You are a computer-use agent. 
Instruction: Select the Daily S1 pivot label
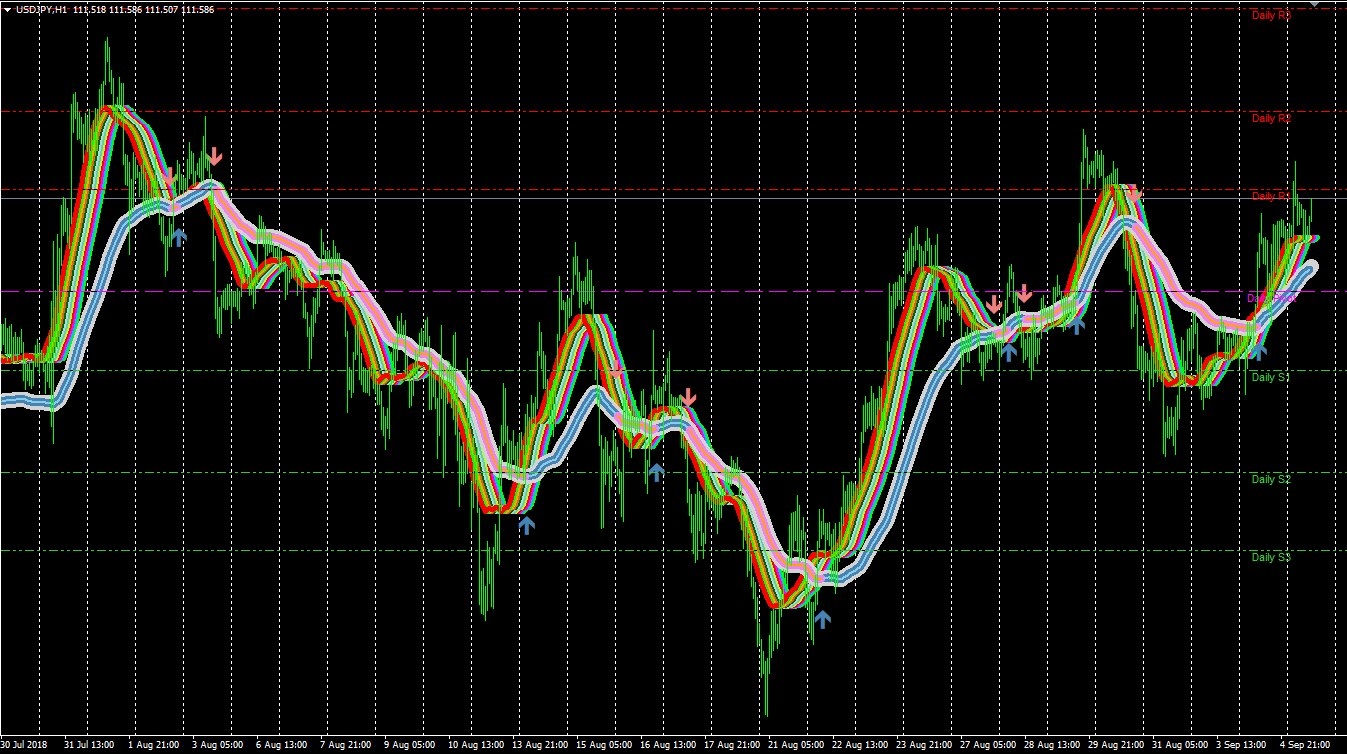point(1271,377)
